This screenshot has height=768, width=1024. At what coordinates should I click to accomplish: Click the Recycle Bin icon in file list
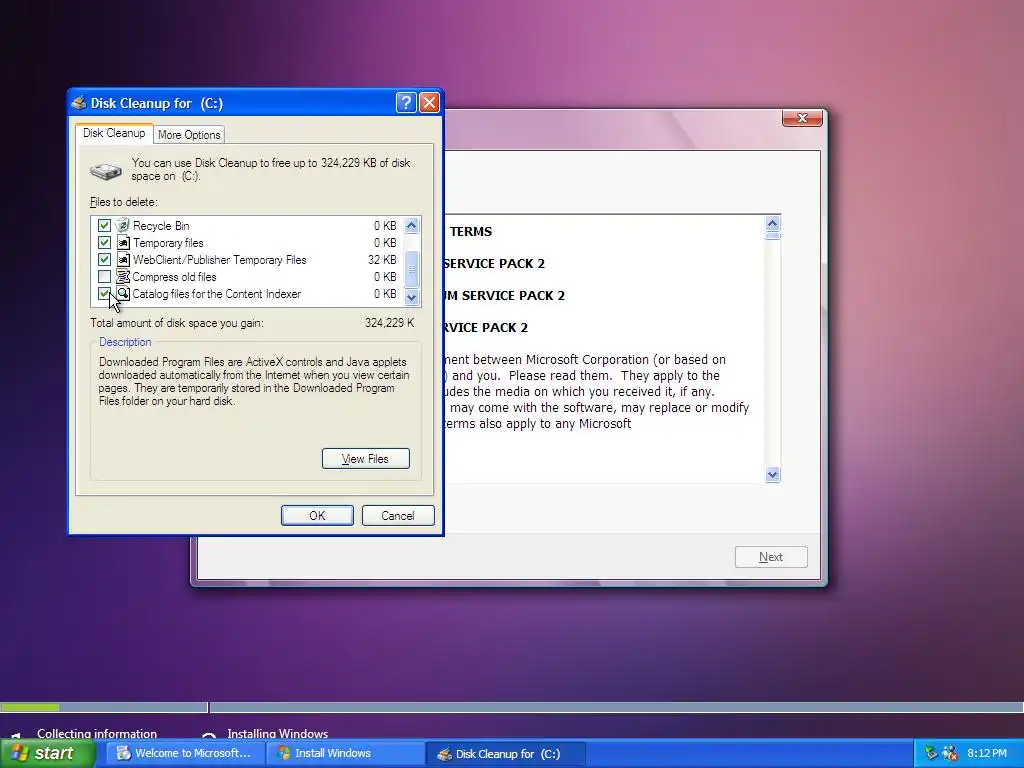pyautogui.click(x=123, y=225)
